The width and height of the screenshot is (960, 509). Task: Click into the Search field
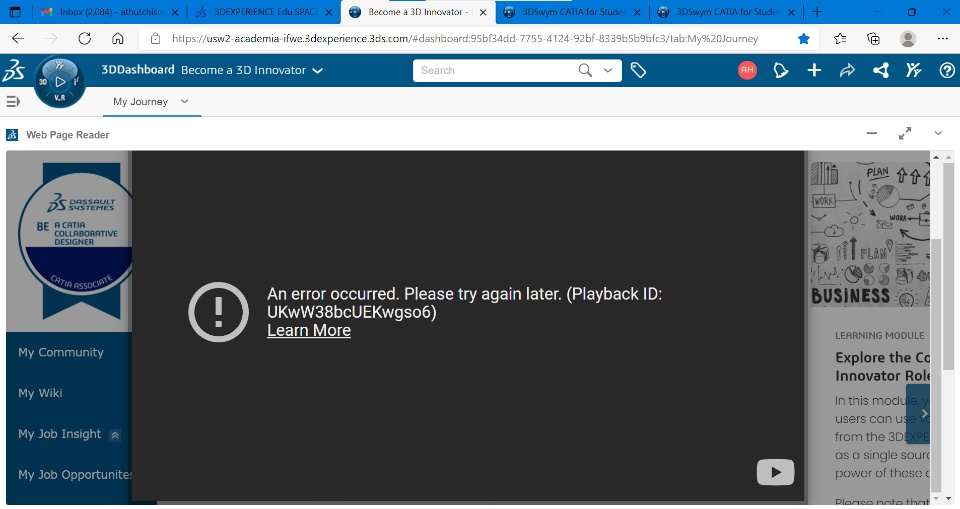pyautogui.click(x=496, y=70)
